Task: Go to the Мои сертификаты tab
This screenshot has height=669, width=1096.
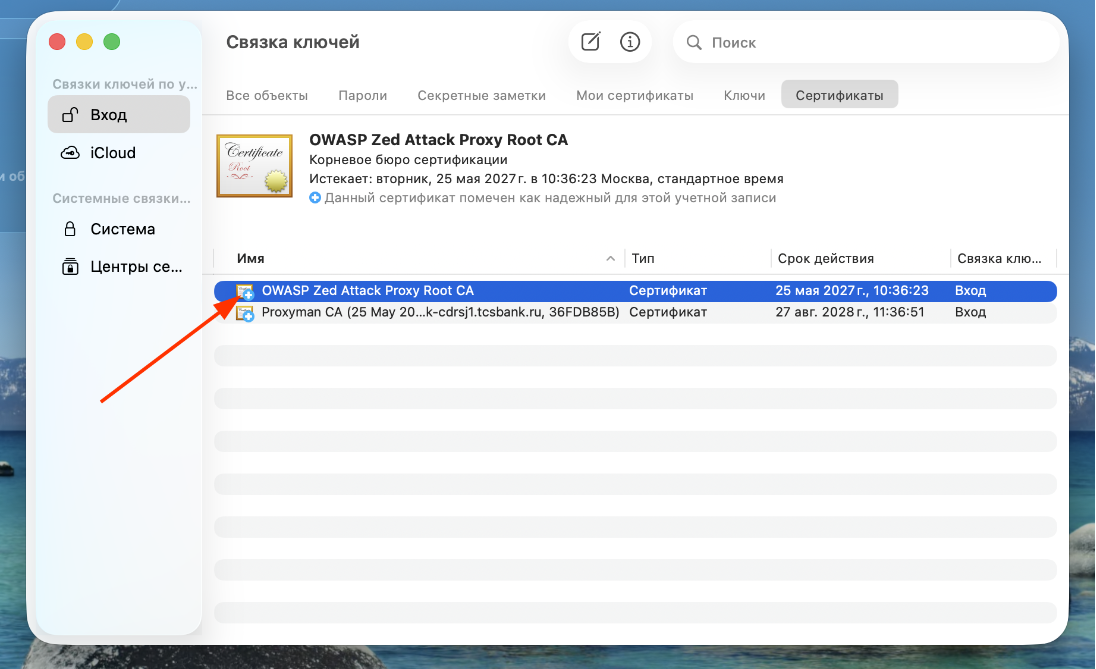Action: (635, 95)
